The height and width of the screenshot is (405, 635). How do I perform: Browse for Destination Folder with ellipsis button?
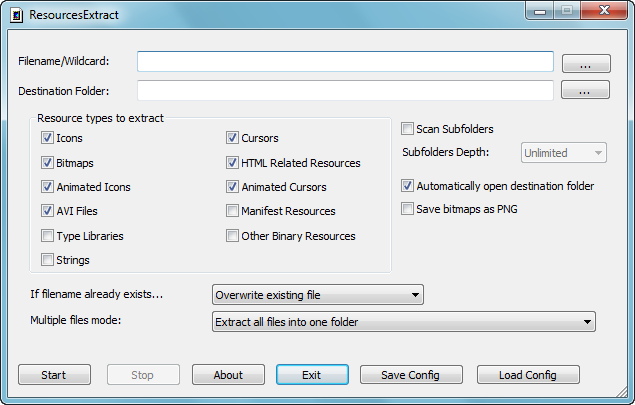pos(585,90)
